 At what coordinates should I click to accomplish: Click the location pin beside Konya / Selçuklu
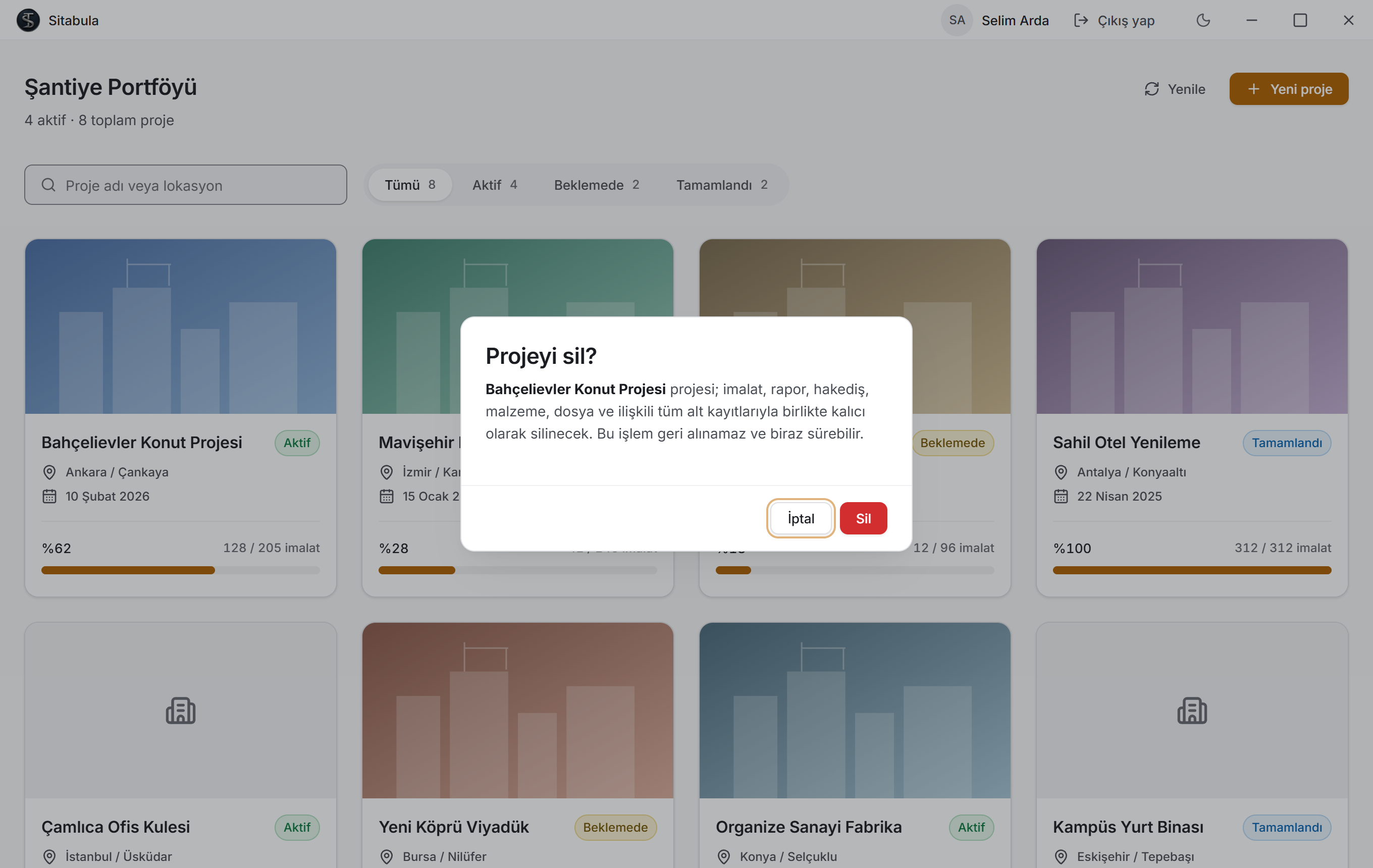pyautogui.click(x=724, y=856)
